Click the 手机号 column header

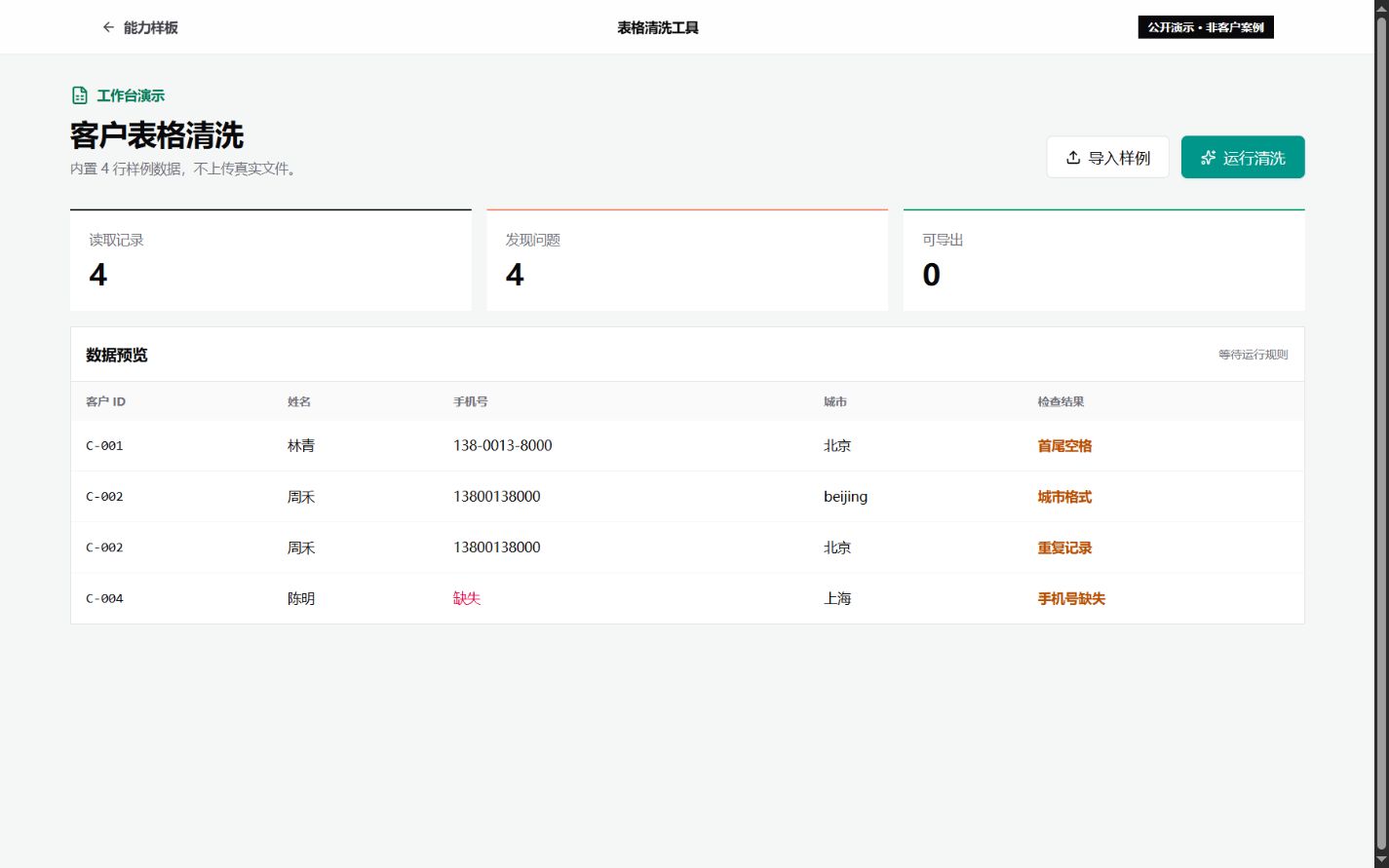pos(471,401)
